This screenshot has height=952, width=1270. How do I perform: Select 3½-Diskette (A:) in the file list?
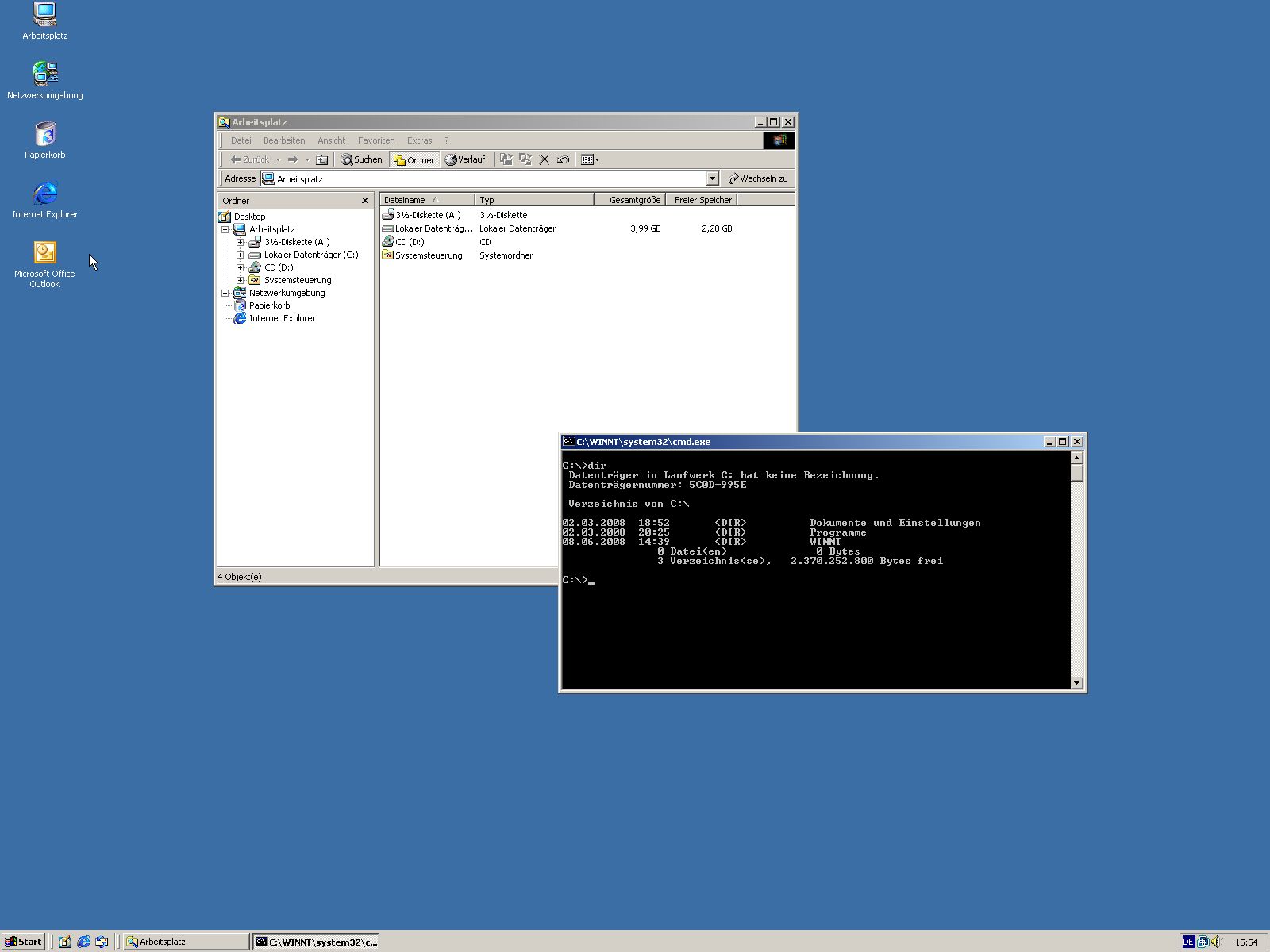click(x=421, y=215)
